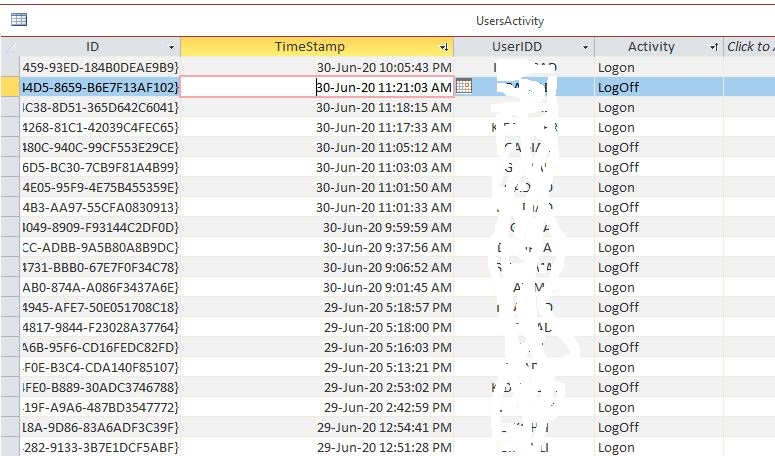The height and width of the screenshot is (456, 775).
Task: Click ID cell A6B-95F6-CD16FEDC82FD}
Action: [100, 347]
